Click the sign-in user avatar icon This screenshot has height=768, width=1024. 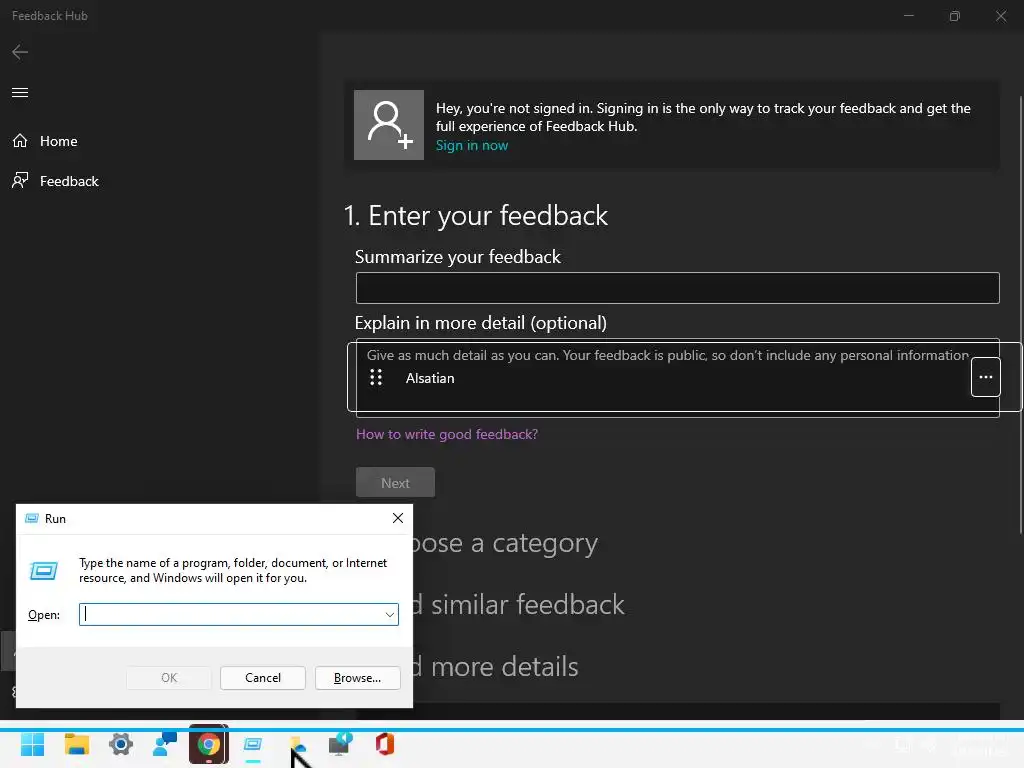coord(389,125)
